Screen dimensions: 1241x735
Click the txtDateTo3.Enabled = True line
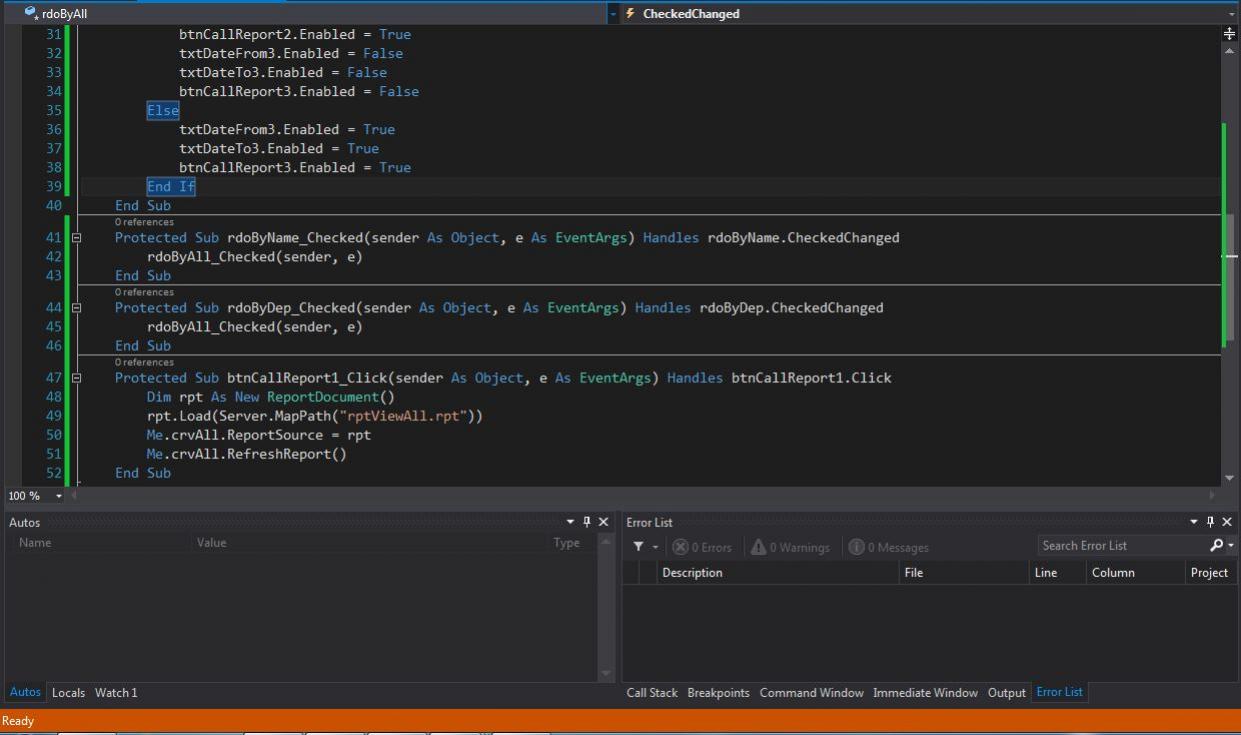point(279,148)
